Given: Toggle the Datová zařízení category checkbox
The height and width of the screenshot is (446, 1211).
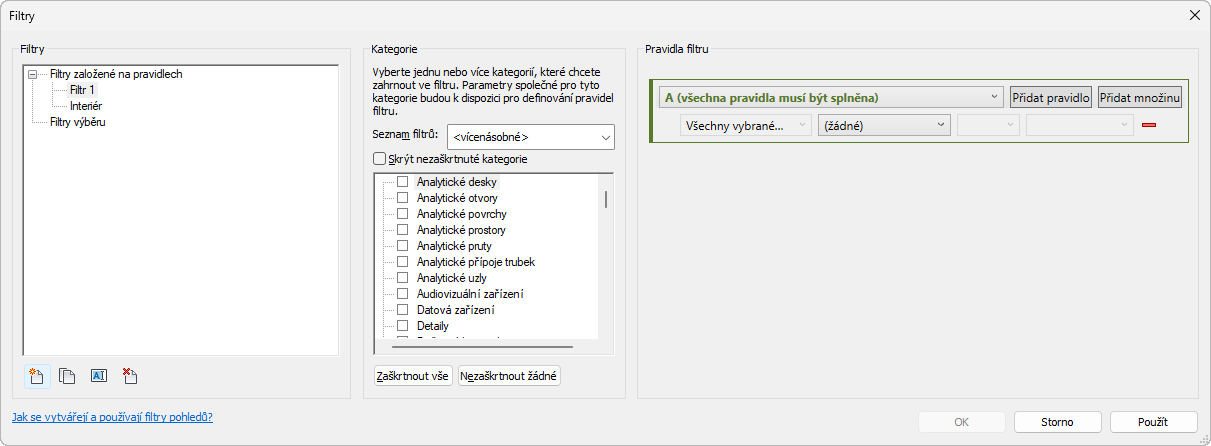Looking at the screenshot, I should point(402,310).
